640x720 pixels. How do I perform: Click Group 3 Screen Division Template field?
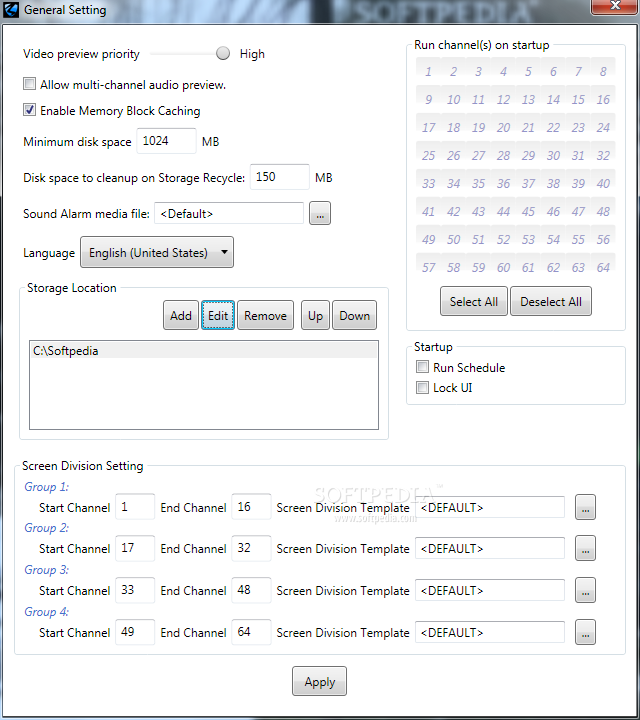coord(490,590)
